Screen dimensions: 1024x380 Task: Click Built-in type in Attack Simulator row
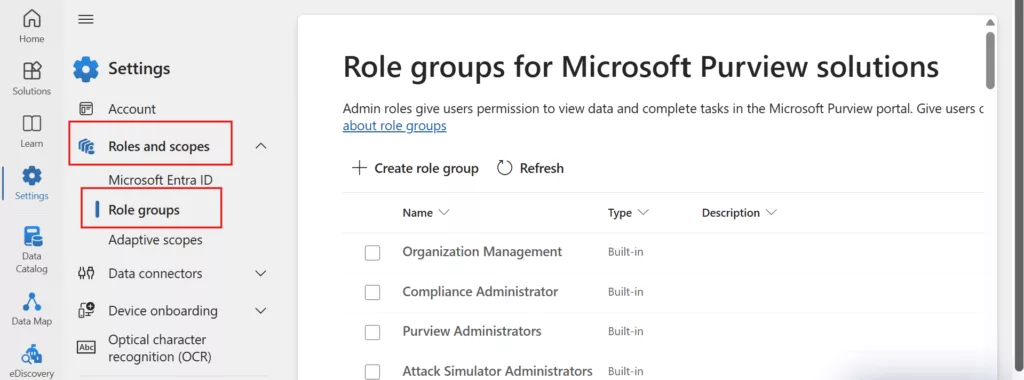coord(626,371)
